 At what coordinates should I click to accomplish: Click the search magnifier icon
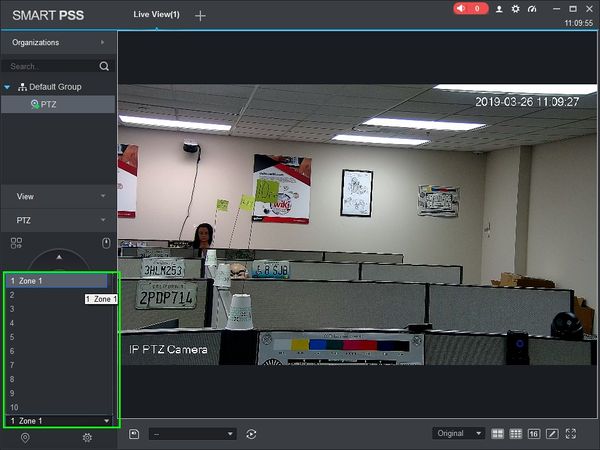pyautogui.click(x=104, y=66)
